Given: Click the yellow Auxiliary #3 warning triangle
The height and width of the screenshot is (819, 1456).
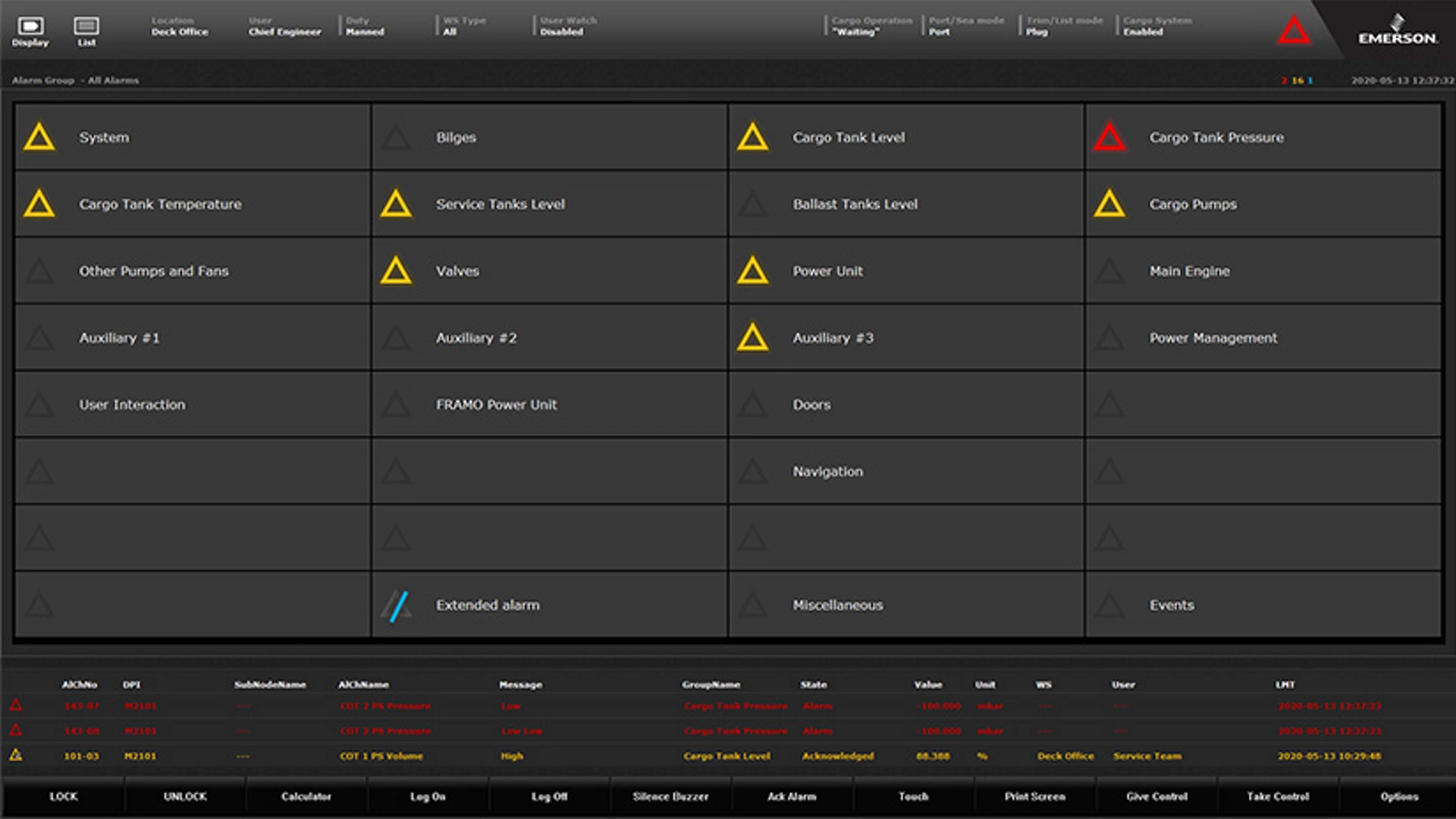Looking at the screenshot, I should tap(752, 338).
